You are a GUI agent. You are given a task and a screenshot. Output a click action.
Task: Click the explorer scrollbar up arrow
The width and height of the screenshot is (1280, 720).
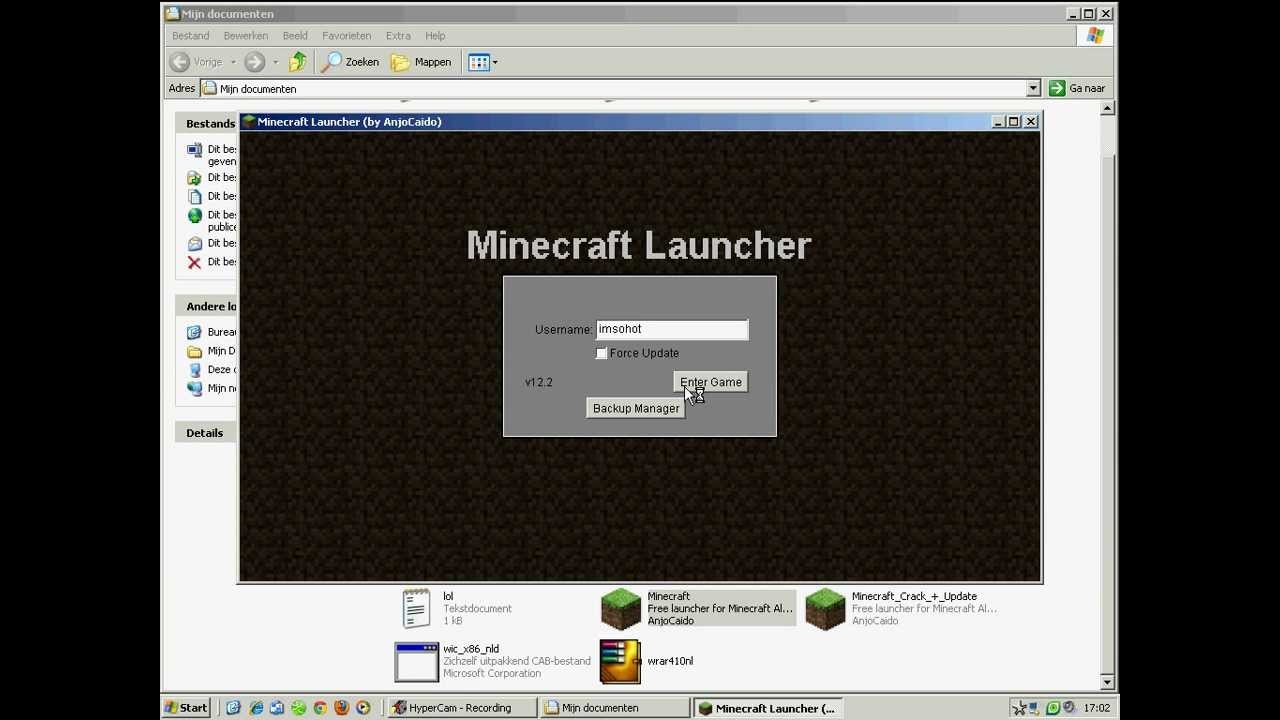pos(1107,108)
